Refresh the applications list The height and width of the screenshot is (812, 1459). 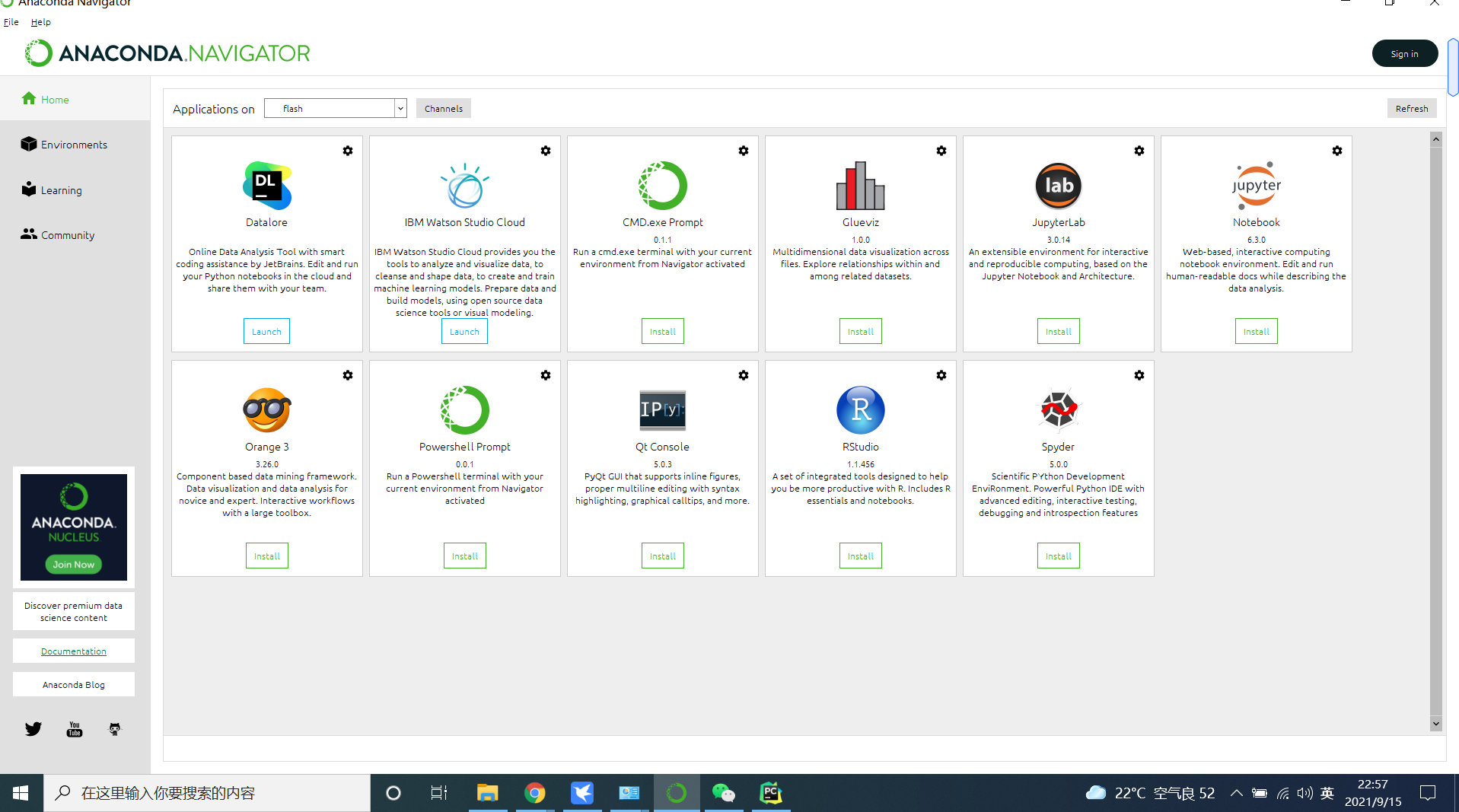pos(1412,108)
